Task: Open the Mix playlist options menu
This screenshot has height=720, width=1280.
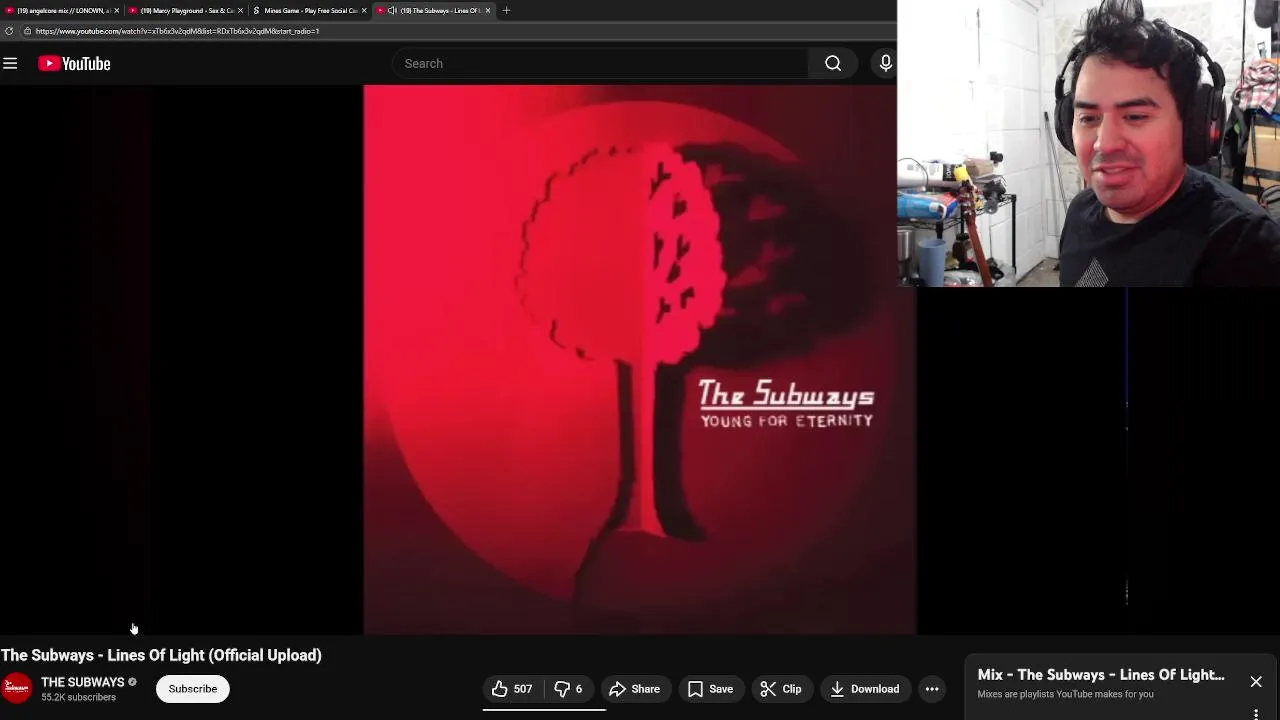Action: 1256,714
